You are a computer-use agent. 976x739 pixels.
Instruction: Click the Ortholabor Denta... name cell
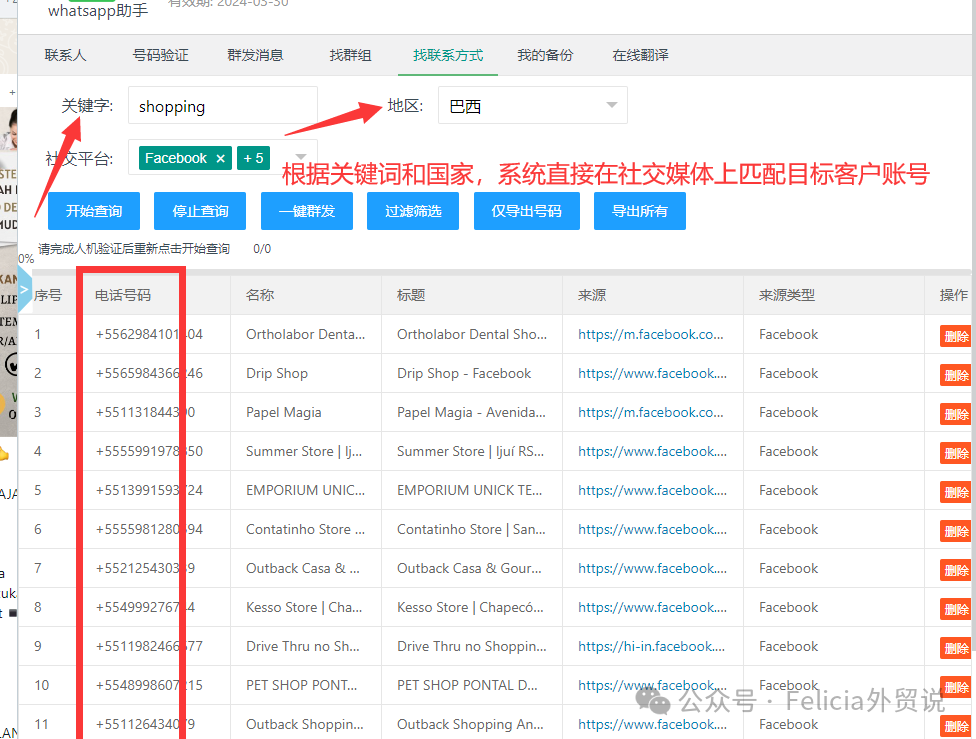306,334
